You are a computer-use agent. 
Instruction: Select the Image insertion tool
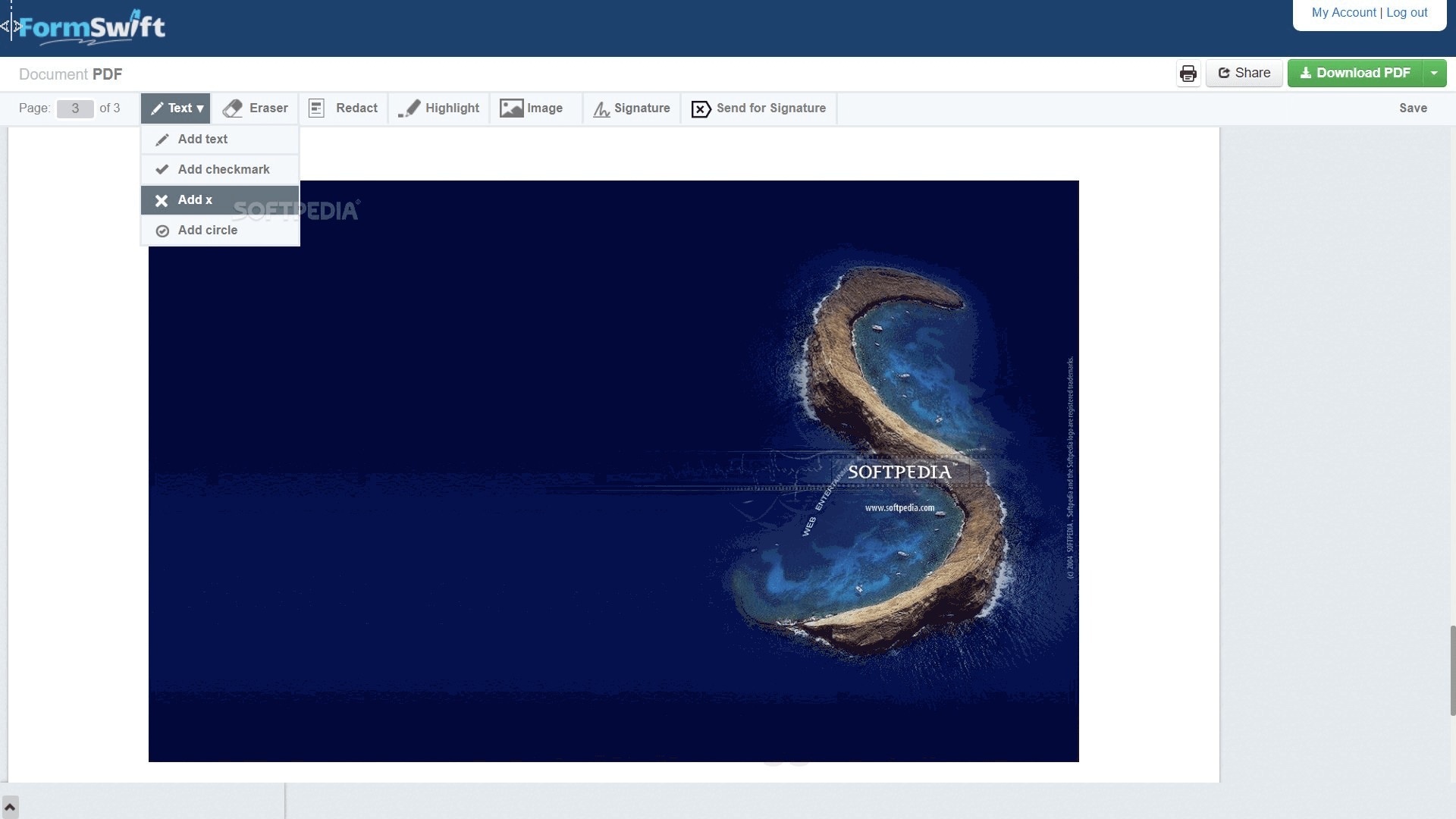[535, 108]
